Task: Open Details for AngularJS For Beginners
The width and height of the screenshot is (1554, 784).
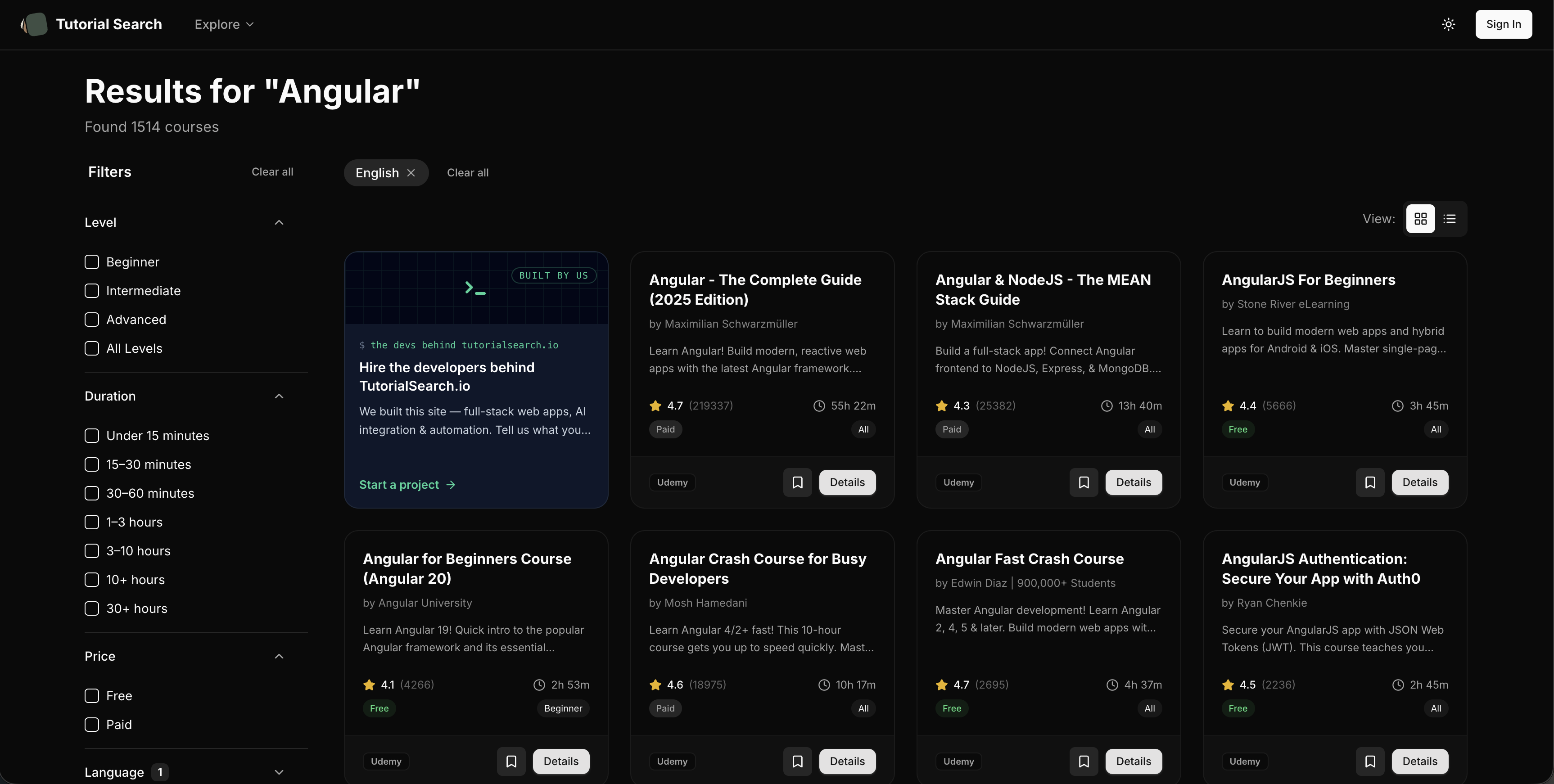Action: coord(1419,482)
